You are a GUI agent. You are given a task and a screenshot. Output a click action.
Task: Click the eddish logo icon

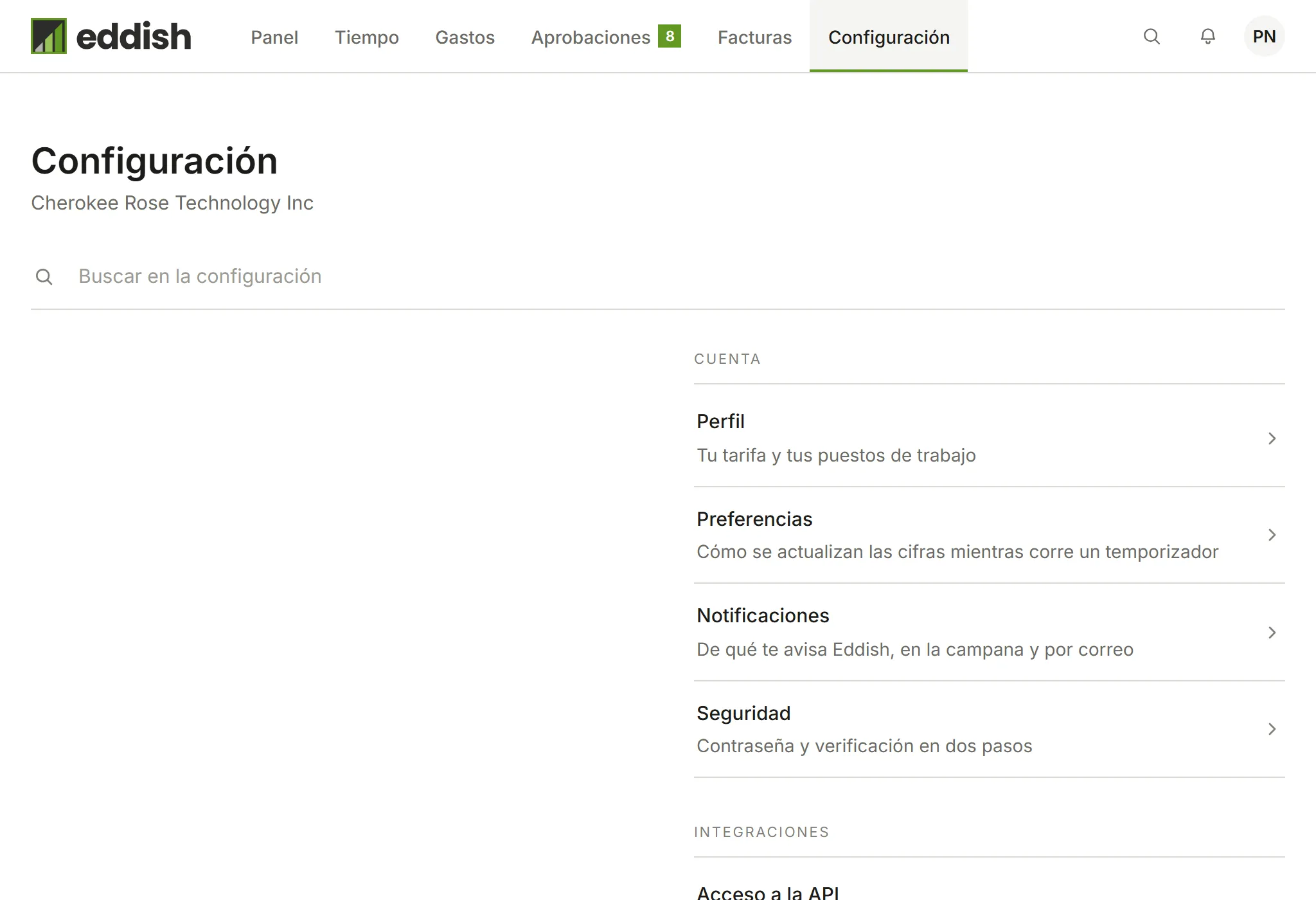click(49, 36)
